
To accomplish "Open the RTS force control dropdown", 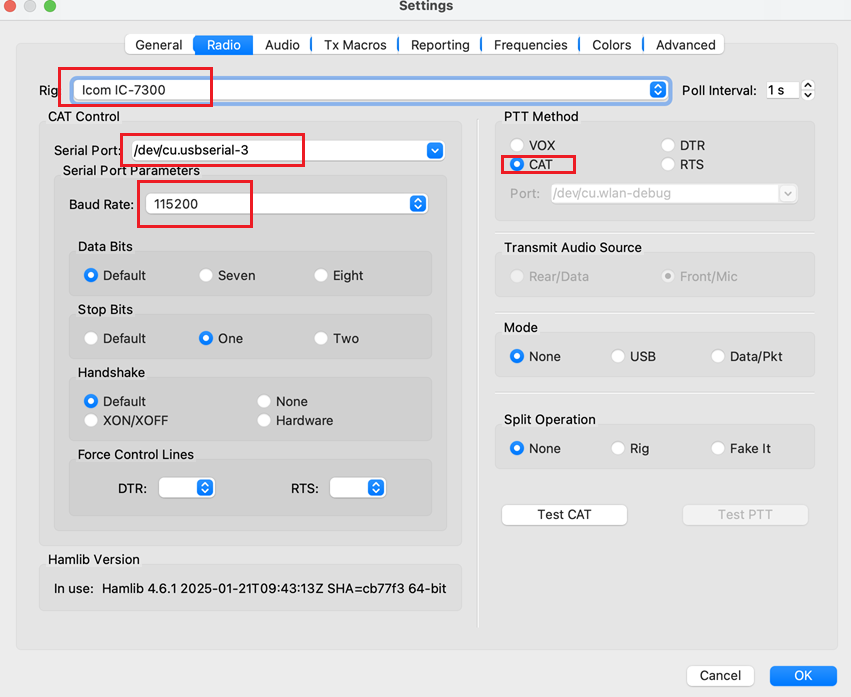I will click(375, 488).
